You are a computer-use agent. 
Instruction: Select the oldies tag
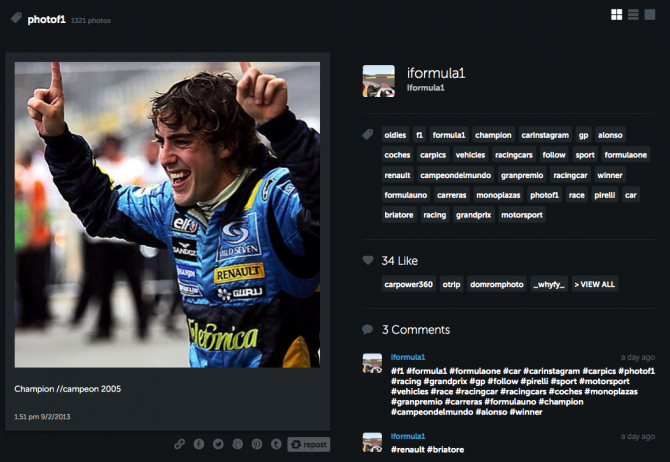[x=395, y=135]
